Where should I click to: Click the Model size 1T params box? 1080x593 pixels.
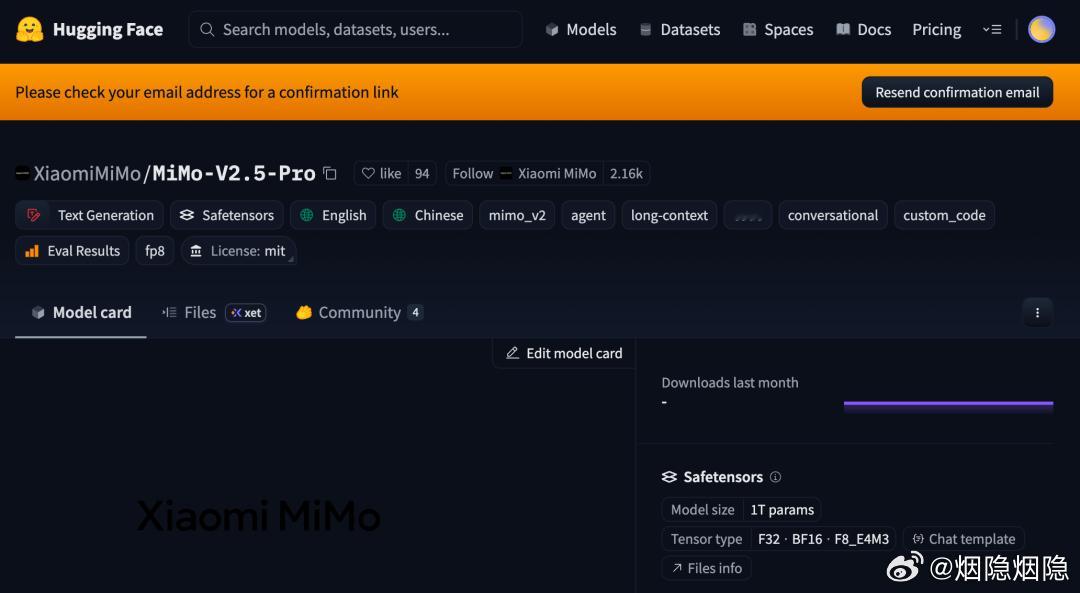741,510
